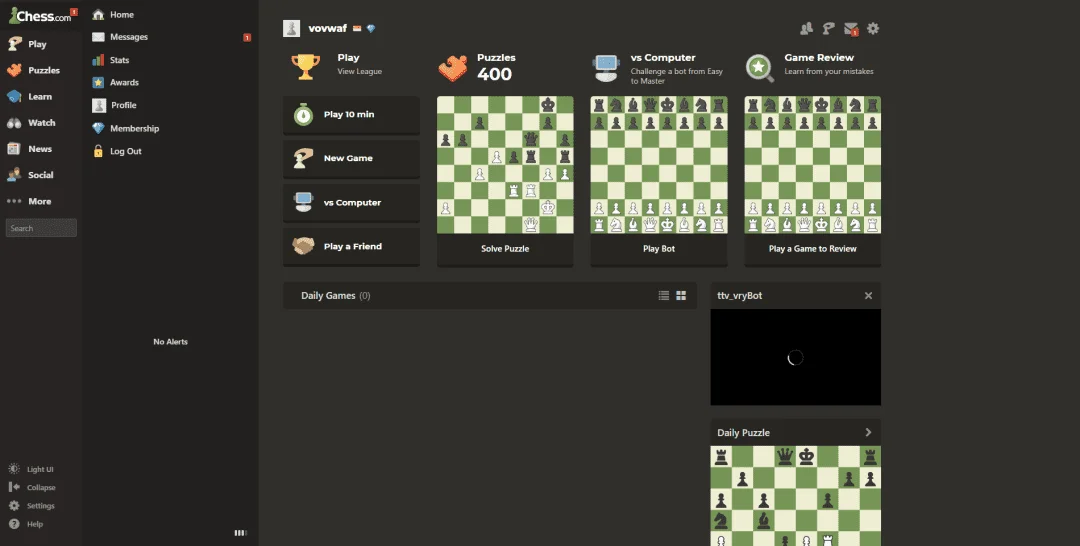Start a Play 10 min game
The height and width of the screenshot is (546, 1080).
(x=351, y=114)
